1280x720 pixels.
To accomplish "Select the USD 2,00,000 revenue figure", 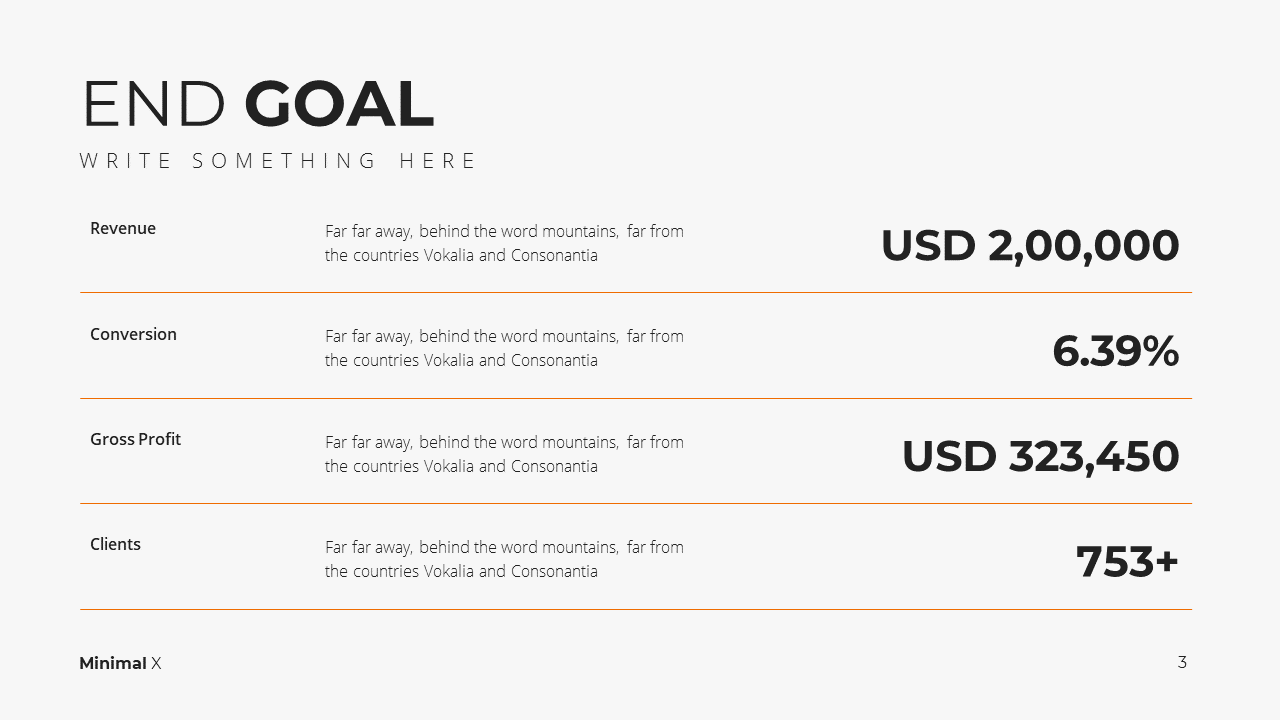I will point(1030,246).
